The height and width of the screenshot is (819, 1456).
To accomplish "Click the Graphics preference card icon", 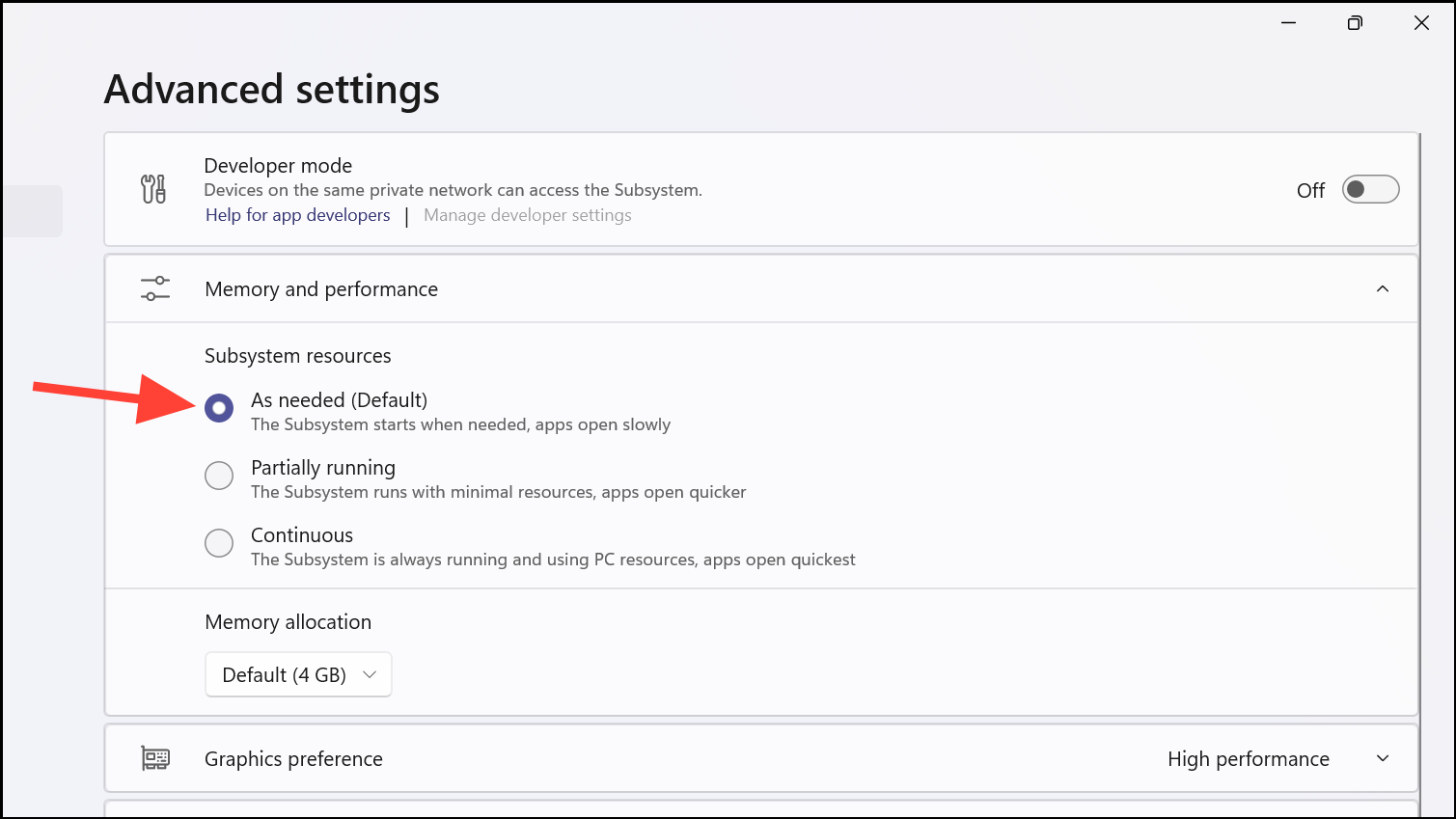I will 155,758.
